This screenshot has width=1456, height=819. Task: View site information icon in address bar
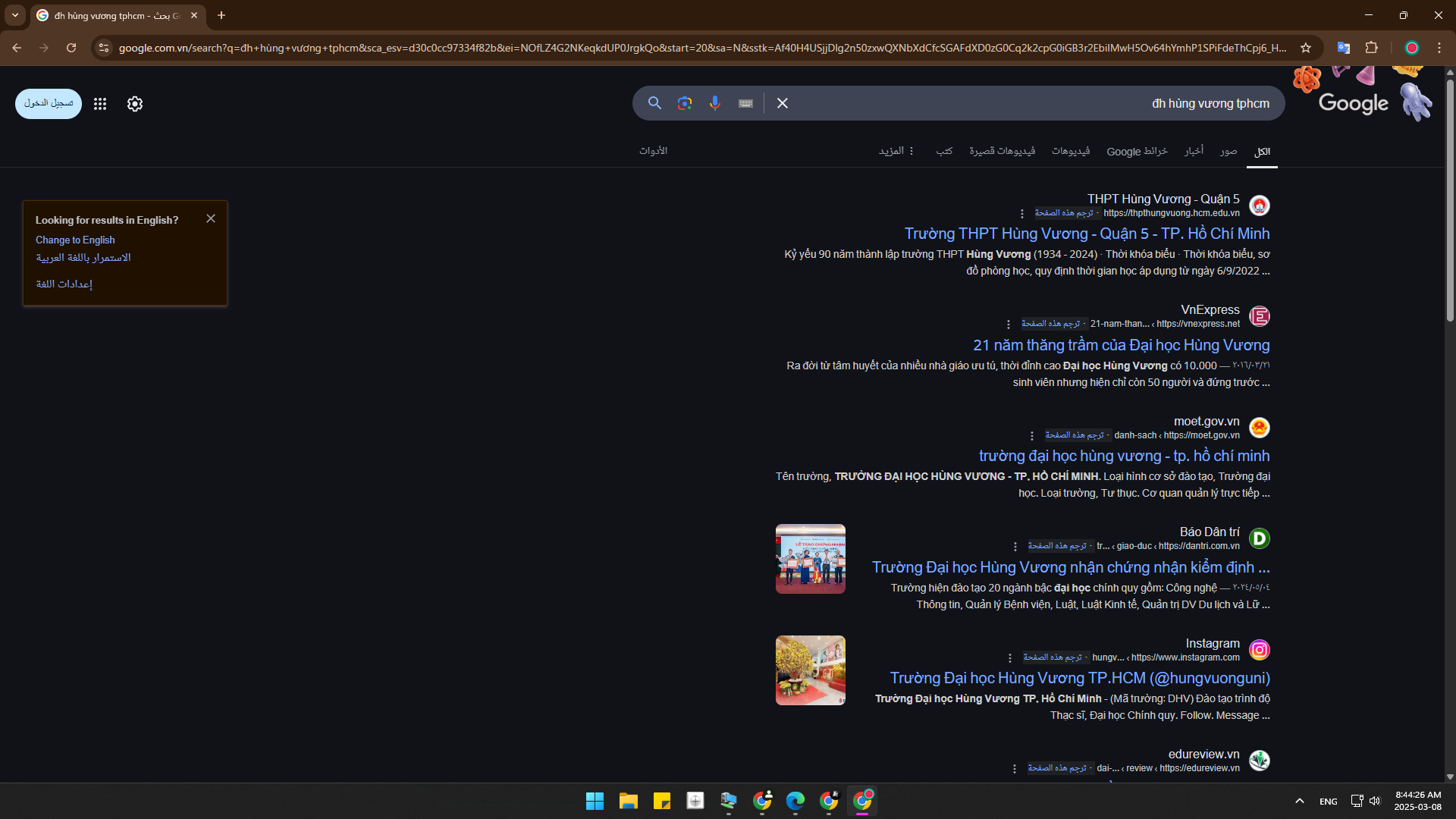tap(104, 48)
